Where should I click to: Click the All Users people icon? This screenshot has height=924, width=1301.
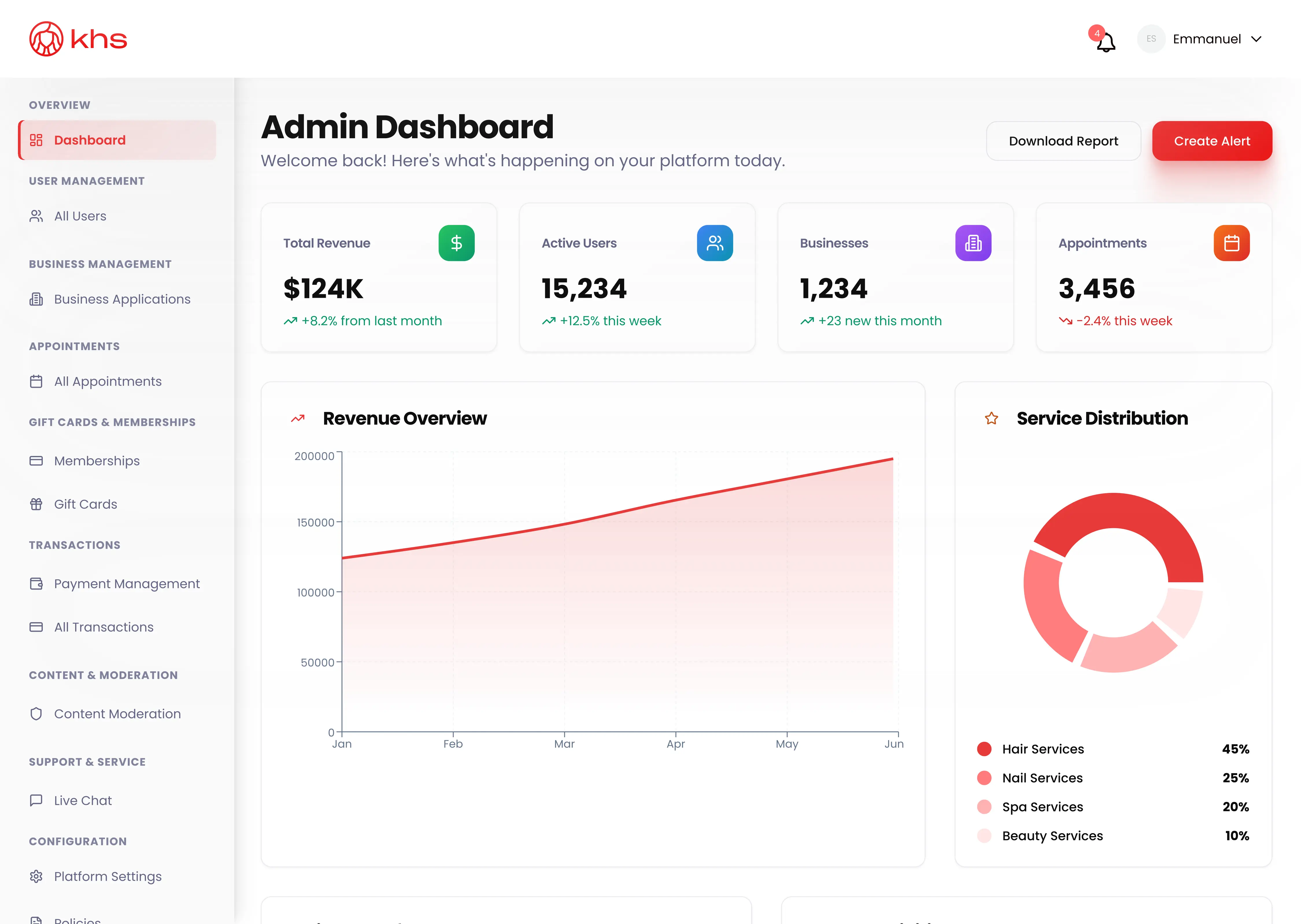point(36,216)
